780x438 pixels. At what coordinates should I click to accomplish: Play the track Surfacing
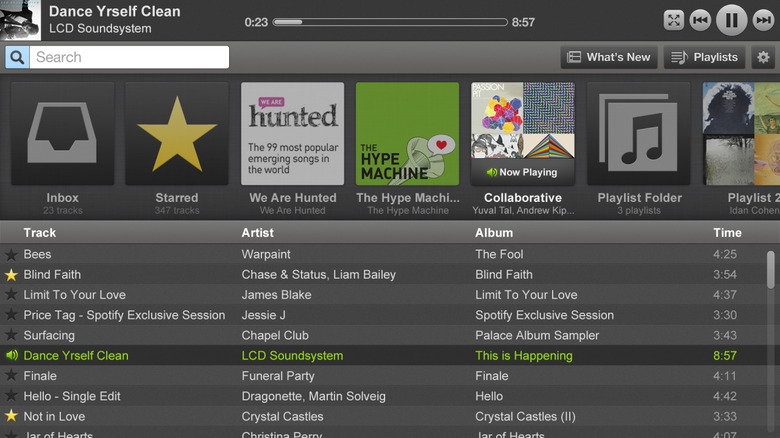tap(49, 335)
